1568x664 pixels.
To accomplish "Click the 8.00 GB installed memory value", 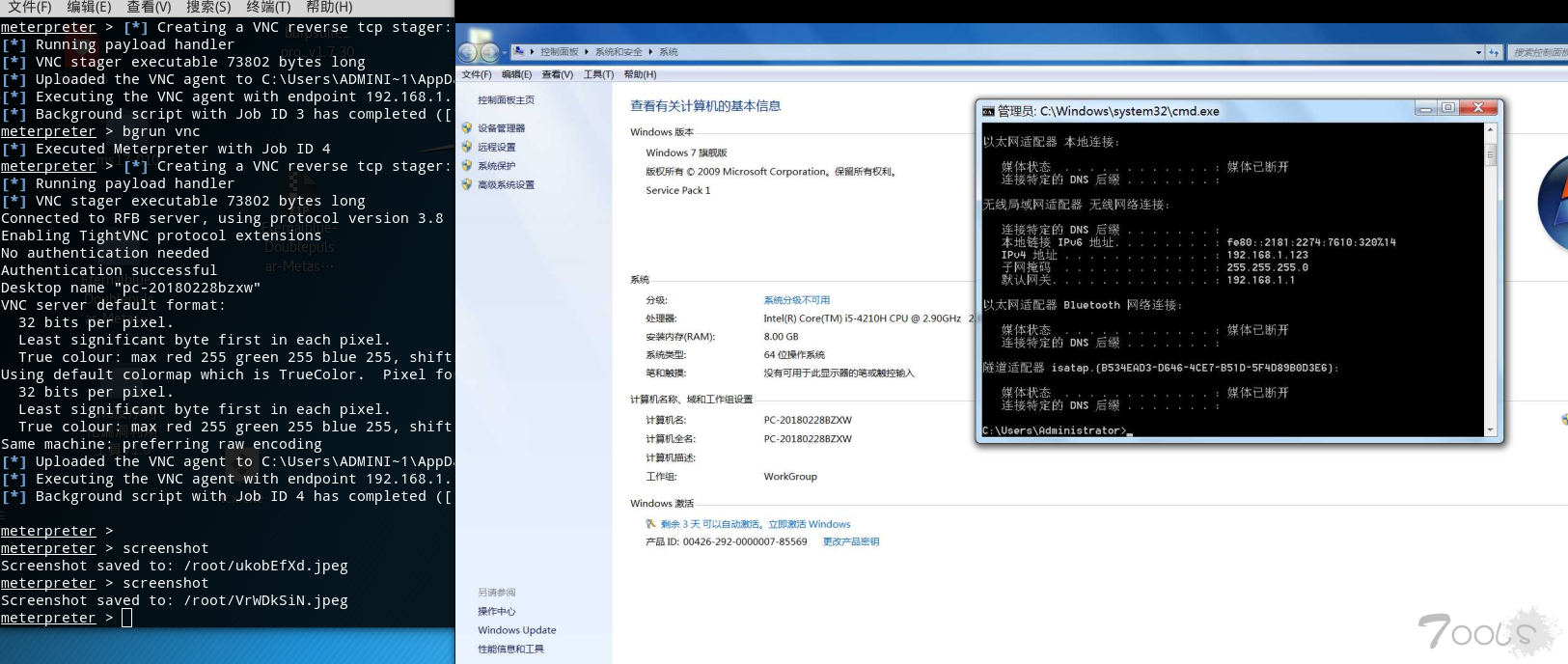I will point(781,337).
